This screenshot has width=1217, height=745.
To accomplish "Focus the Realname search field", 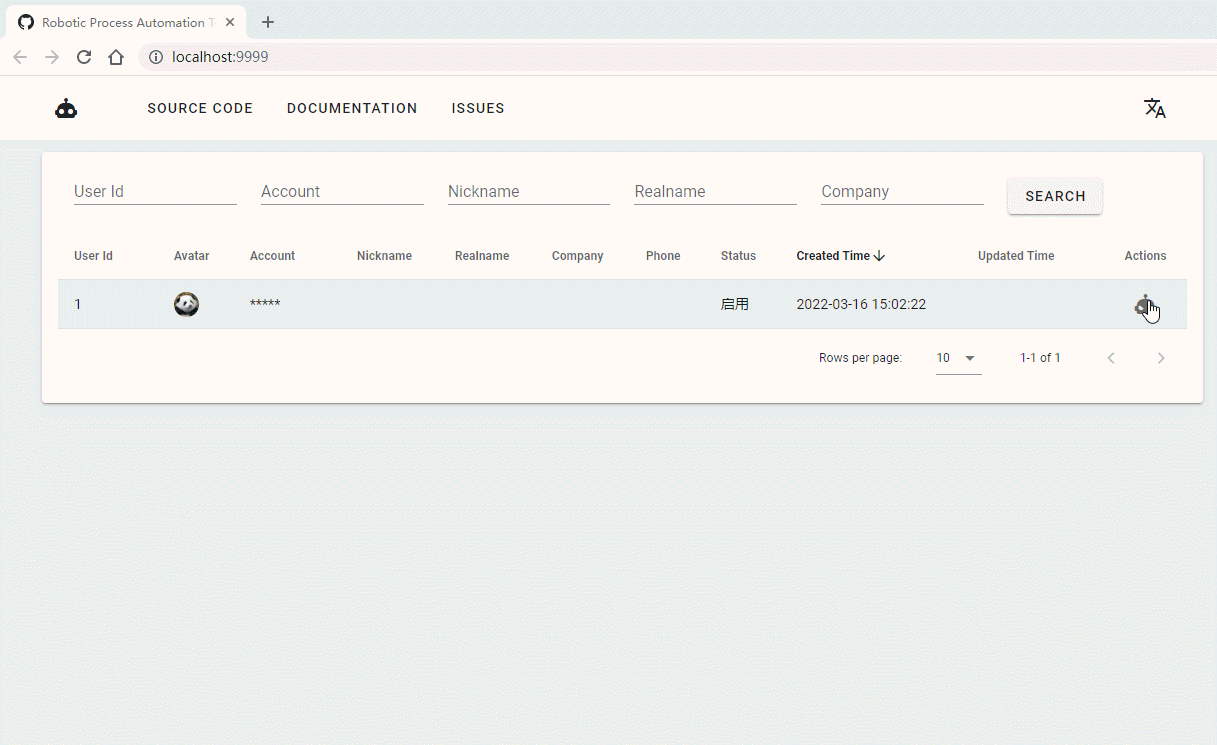I will [x=715, y=191].
